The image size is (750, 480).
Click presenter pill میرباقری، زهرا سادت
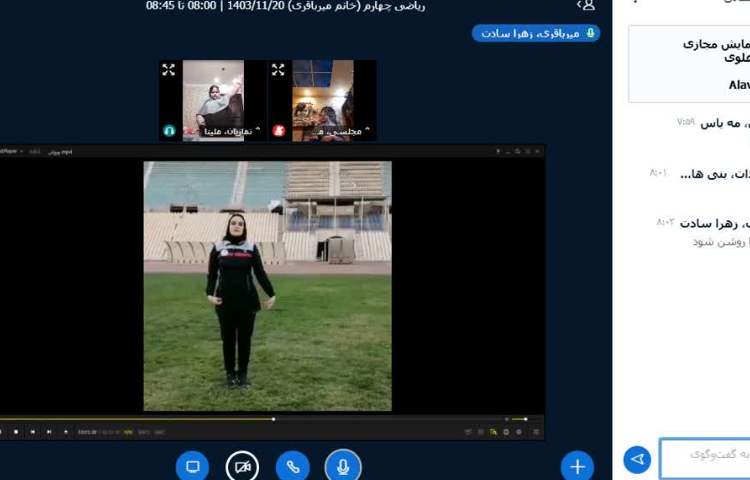pyautogui.click(x=536, y=33)
